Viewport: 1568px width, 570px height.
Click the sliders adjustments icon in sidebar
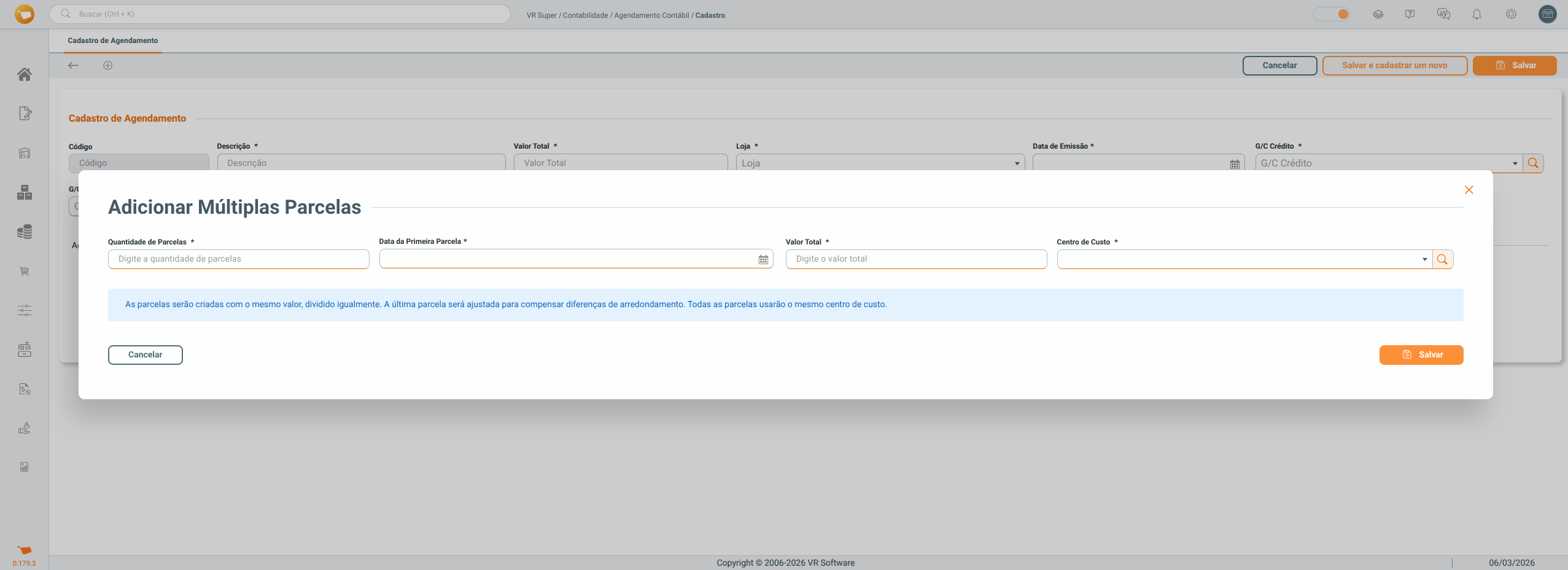[25, 311]
